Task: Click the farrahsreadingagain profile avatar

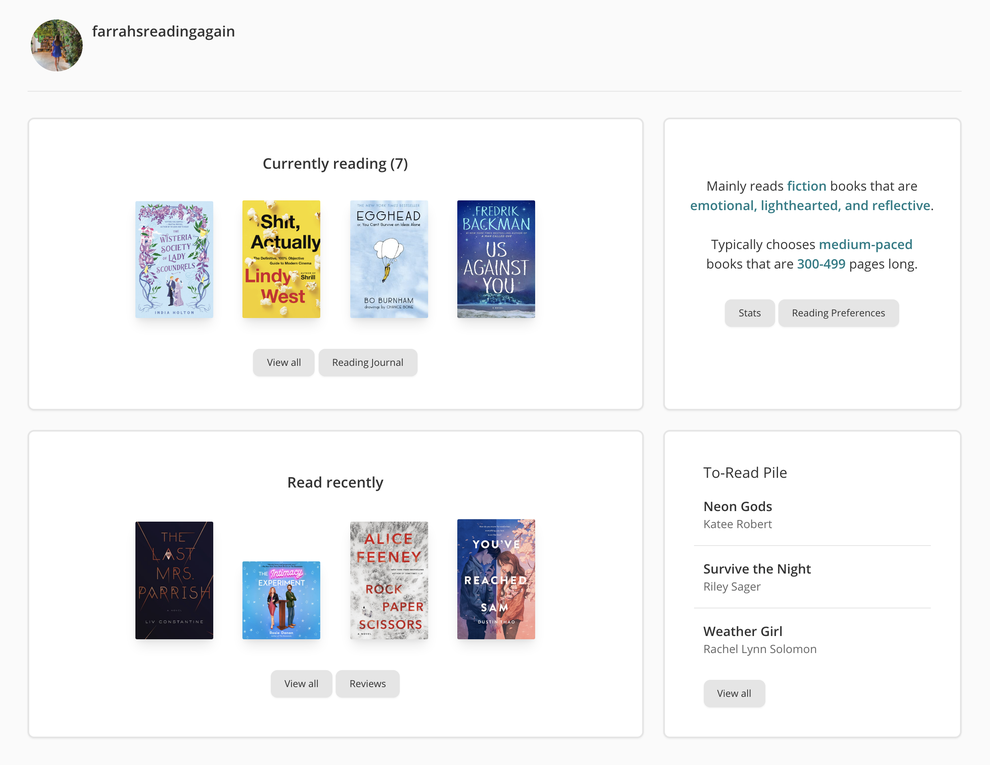Action: pyautogui.click(x=56, y=45)
